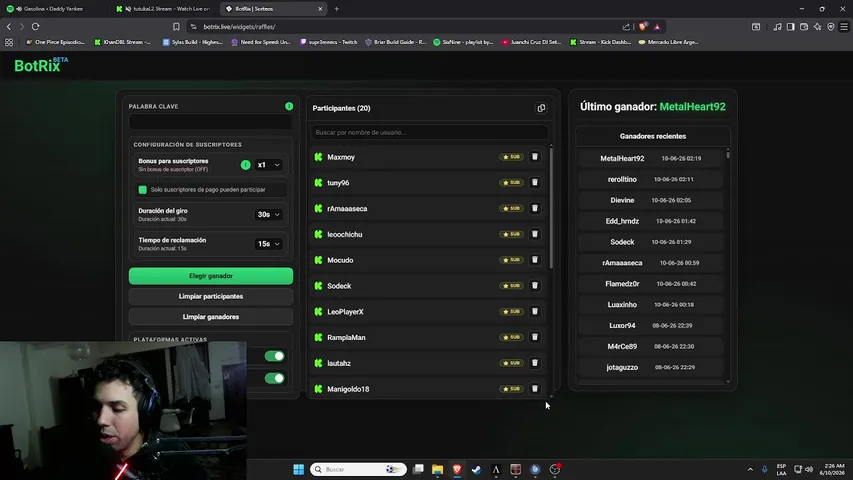Click the recent winners scrollbar
Viewport: 853px width, 480px height.
click(728, 155)
